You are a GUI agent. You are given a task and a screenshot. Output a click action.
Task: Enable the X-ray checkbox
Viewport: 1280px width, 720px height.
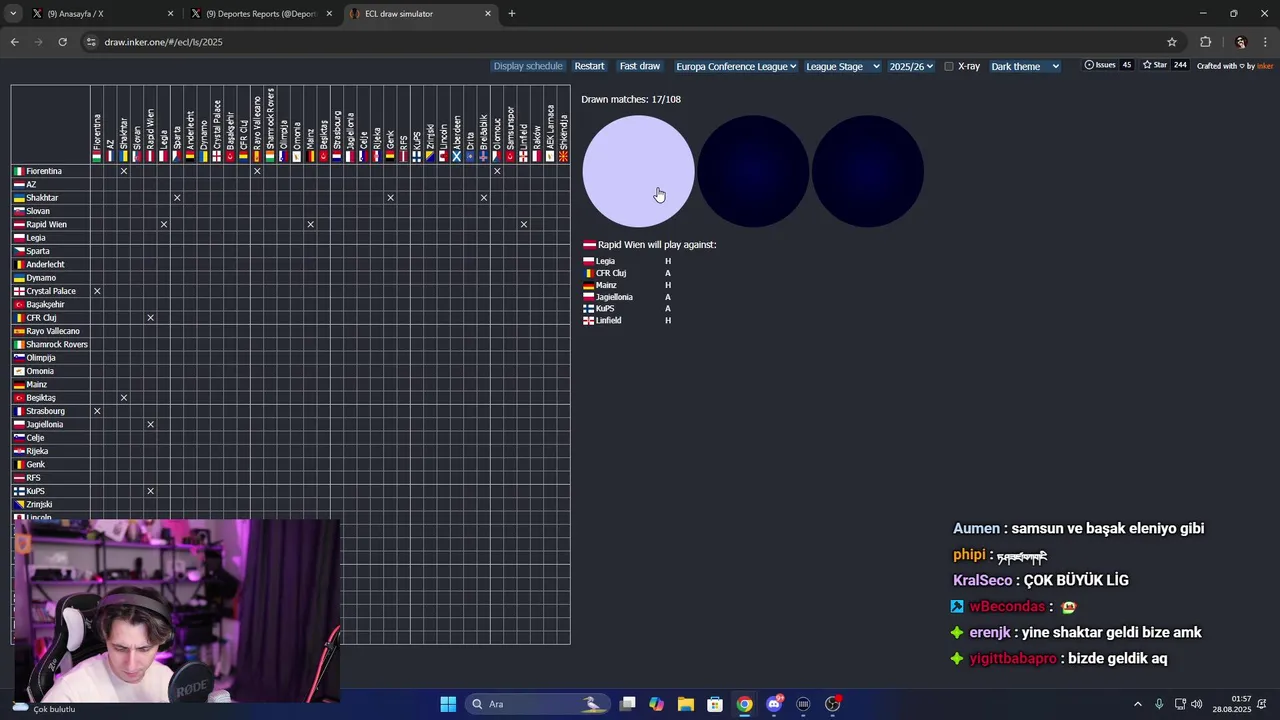click(x=949, y=66)
